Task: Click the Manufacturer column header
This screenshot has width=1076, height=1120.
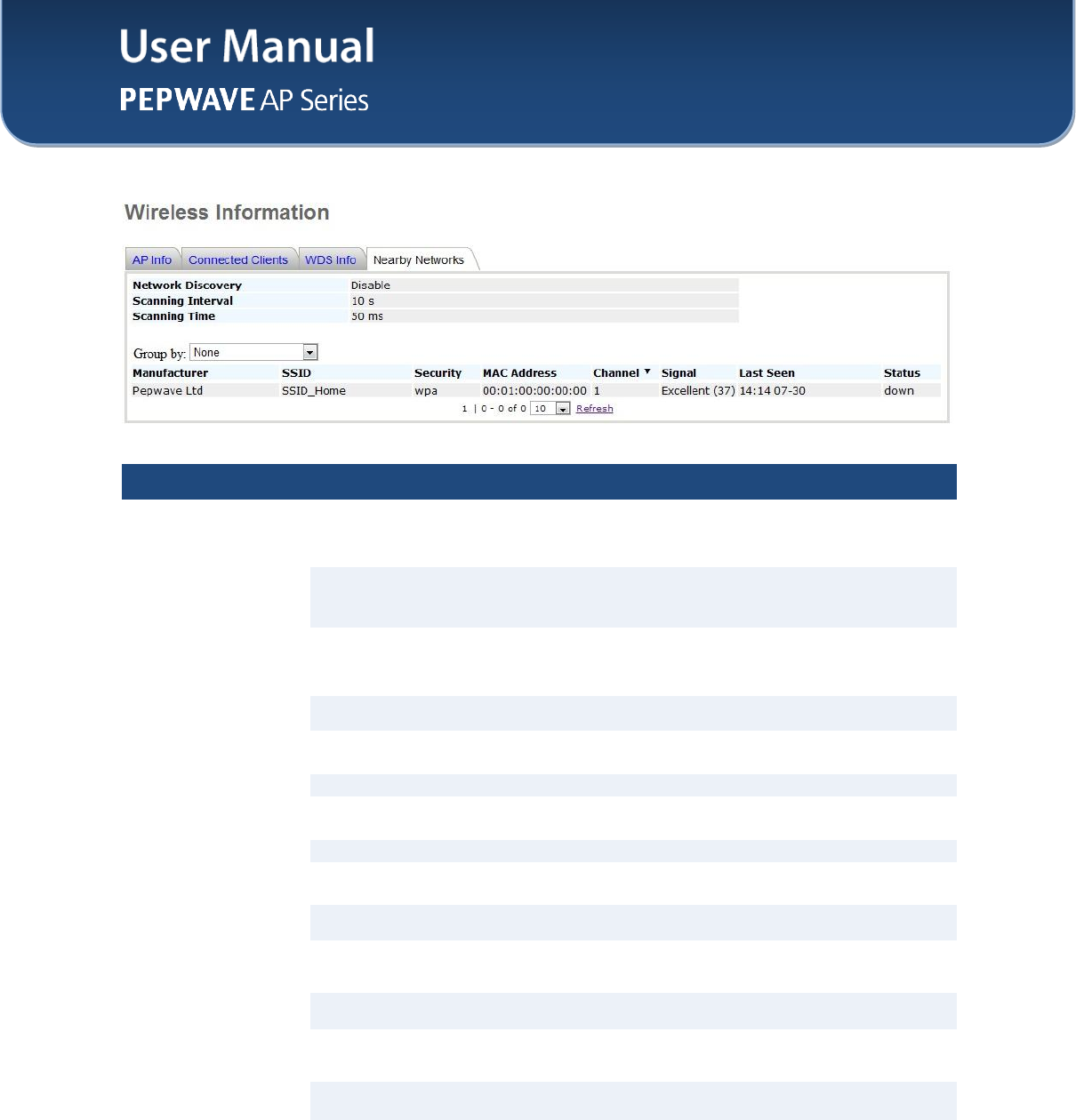Action: (170, 373)
